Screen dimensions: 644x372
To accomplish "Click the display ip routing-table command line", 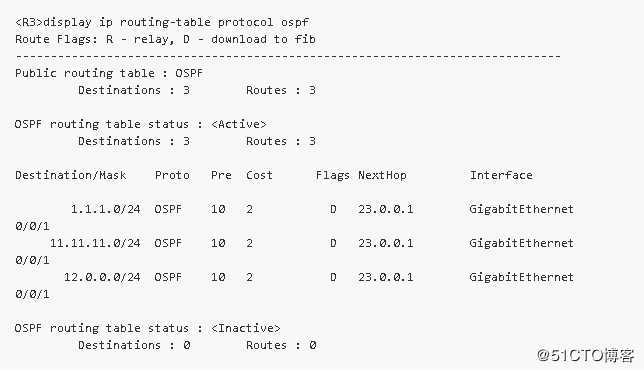I will [x=162, y=22].
